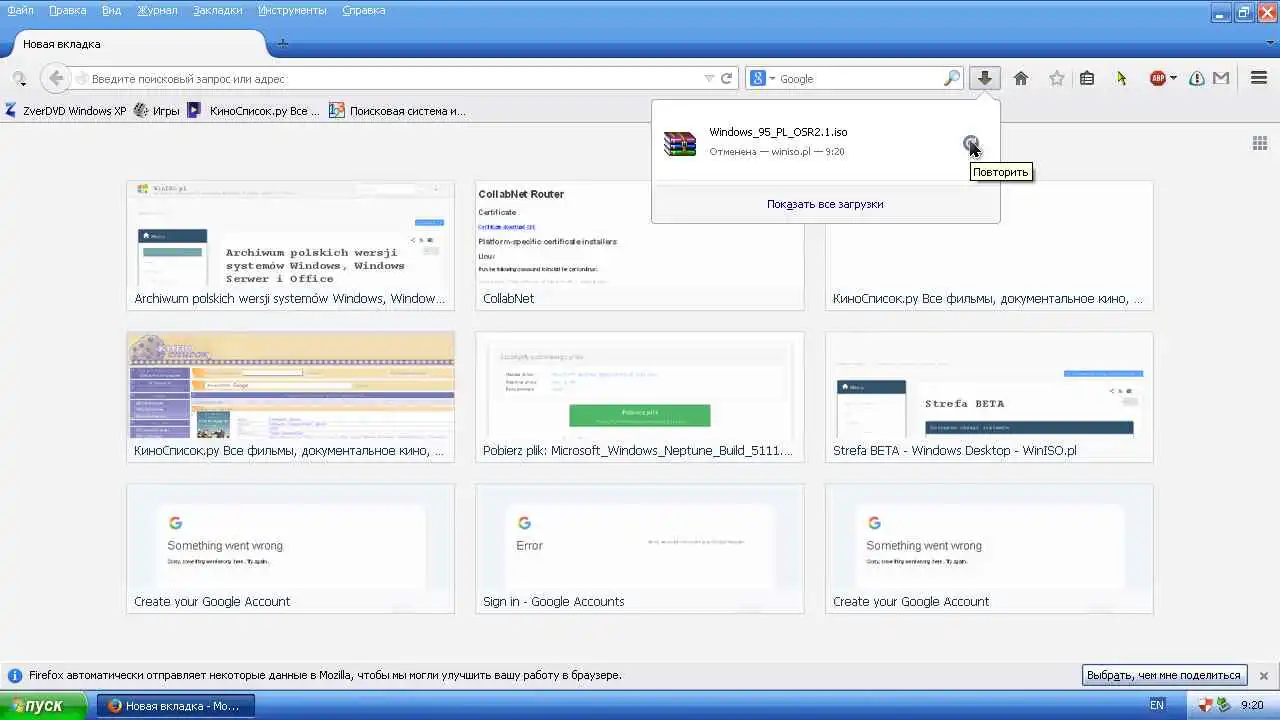This screenshot has height=720, width=1280.
Task: Open the Инструменты menu
Action: [292, 10]
